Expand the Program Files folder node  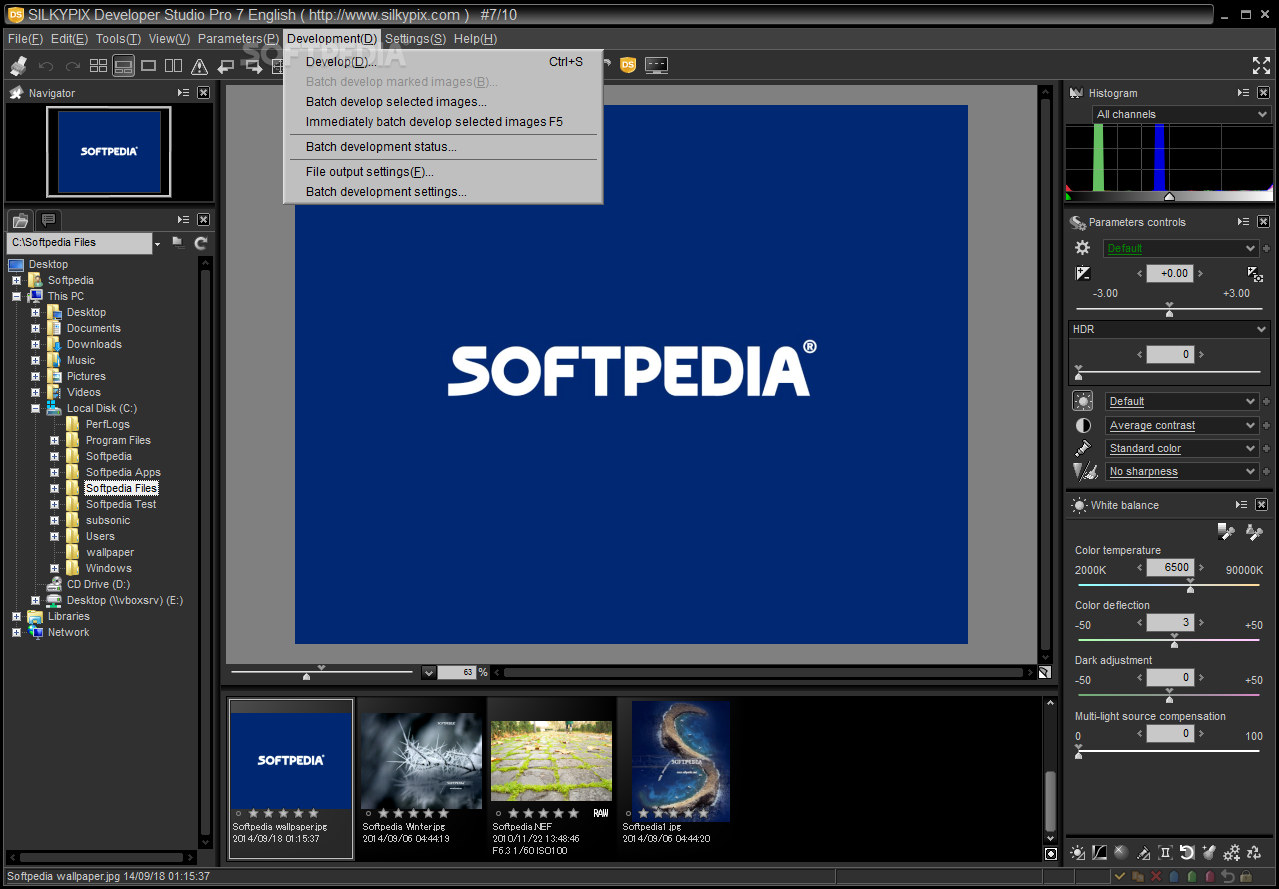point(54,440)
